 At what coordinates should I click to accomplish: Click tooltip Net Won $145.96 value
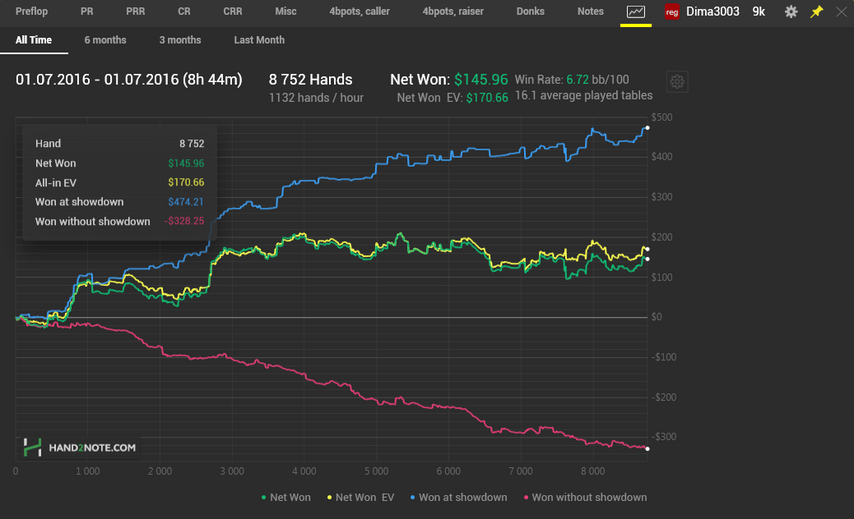click(x=186, y=163)
